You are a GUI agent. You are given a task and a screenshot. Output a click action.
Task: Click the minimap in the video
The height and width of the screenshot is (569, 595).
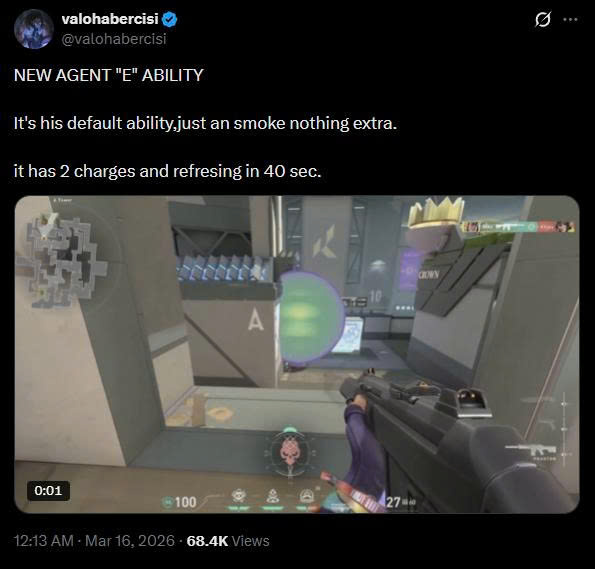[x=62, y=262]
